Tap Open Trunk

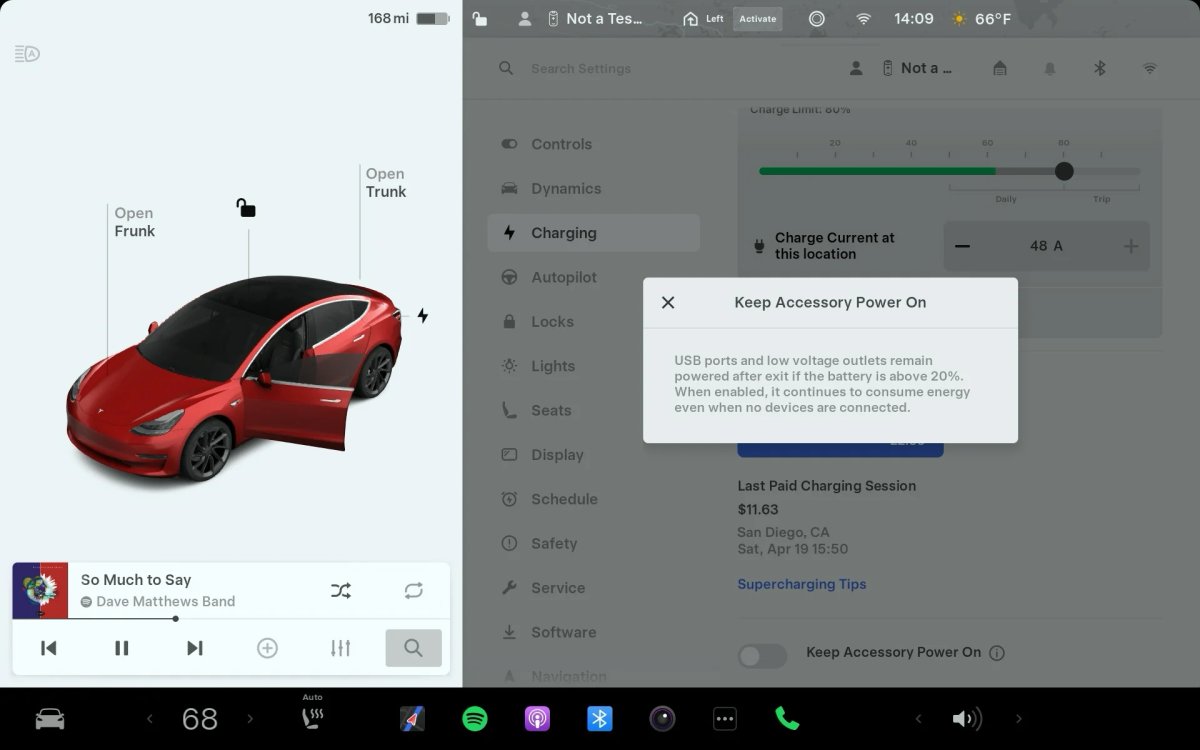pos(386,183)
